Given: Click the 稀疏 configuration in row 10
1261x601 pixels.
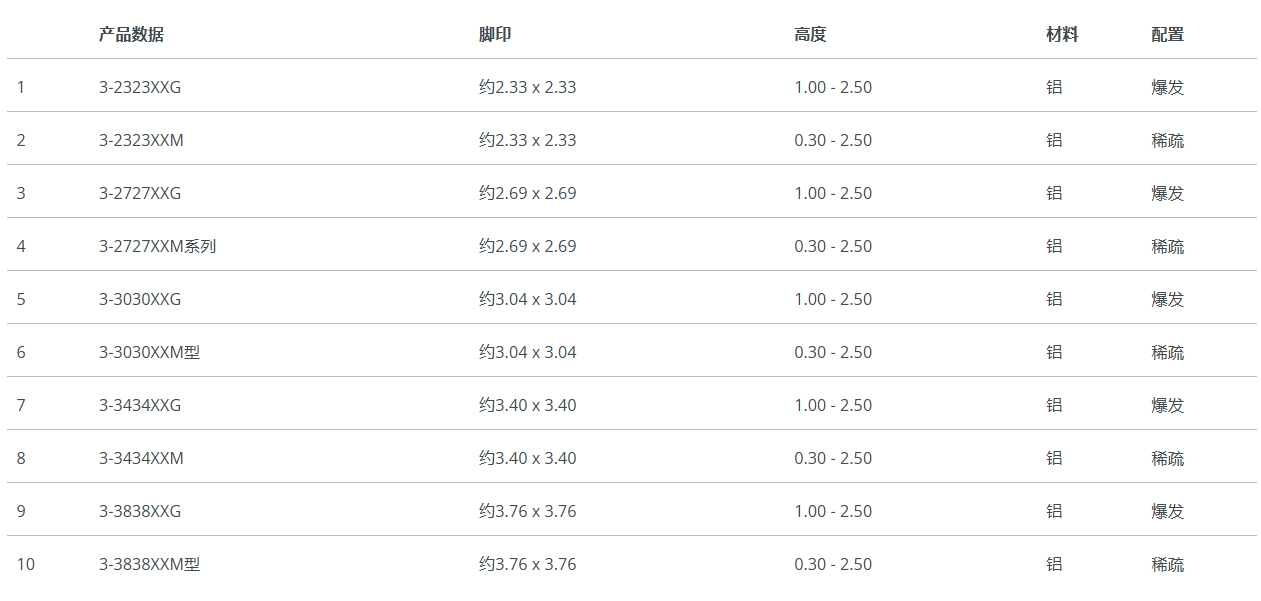Looking at the screenshot, I should point(1167,564).
